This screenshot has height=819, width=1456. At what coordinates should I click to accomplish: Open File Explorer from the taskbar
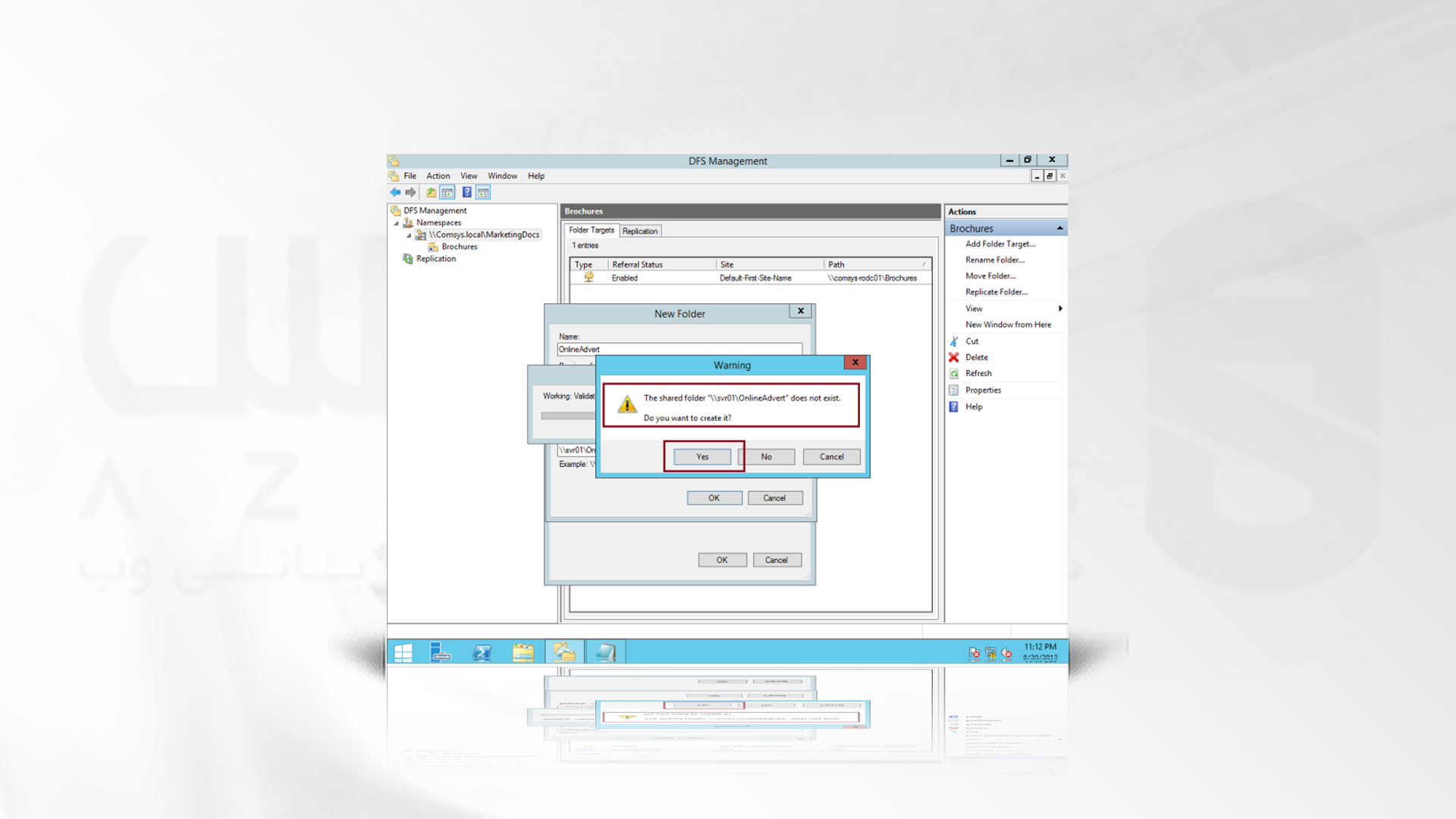point(523,652)
